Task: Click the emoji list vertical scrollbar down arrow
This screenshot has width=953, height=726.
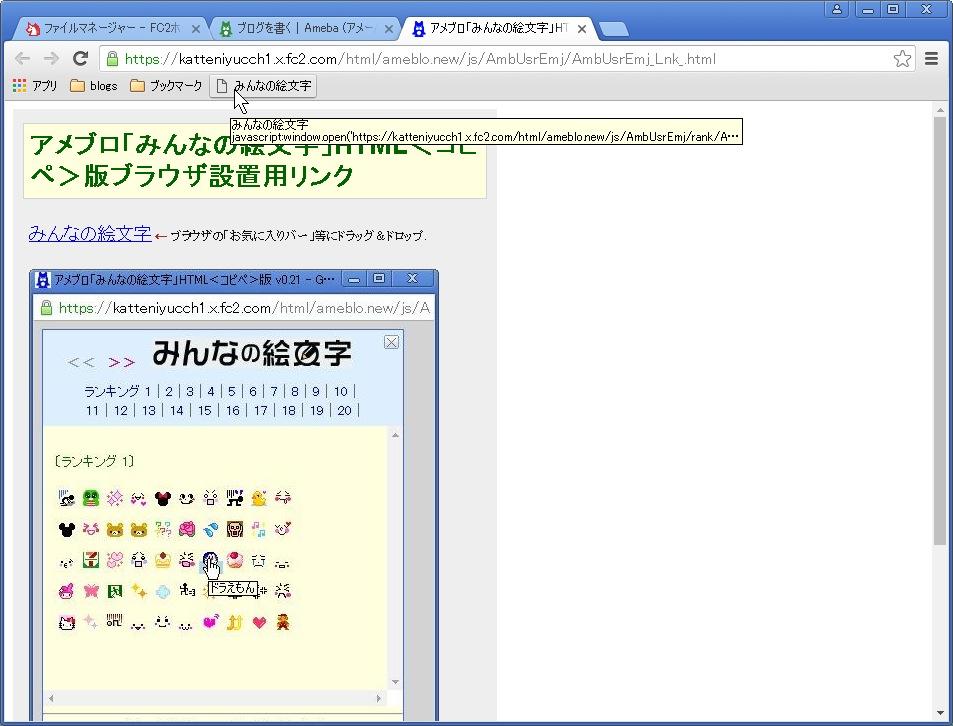Action: (395, 682)
